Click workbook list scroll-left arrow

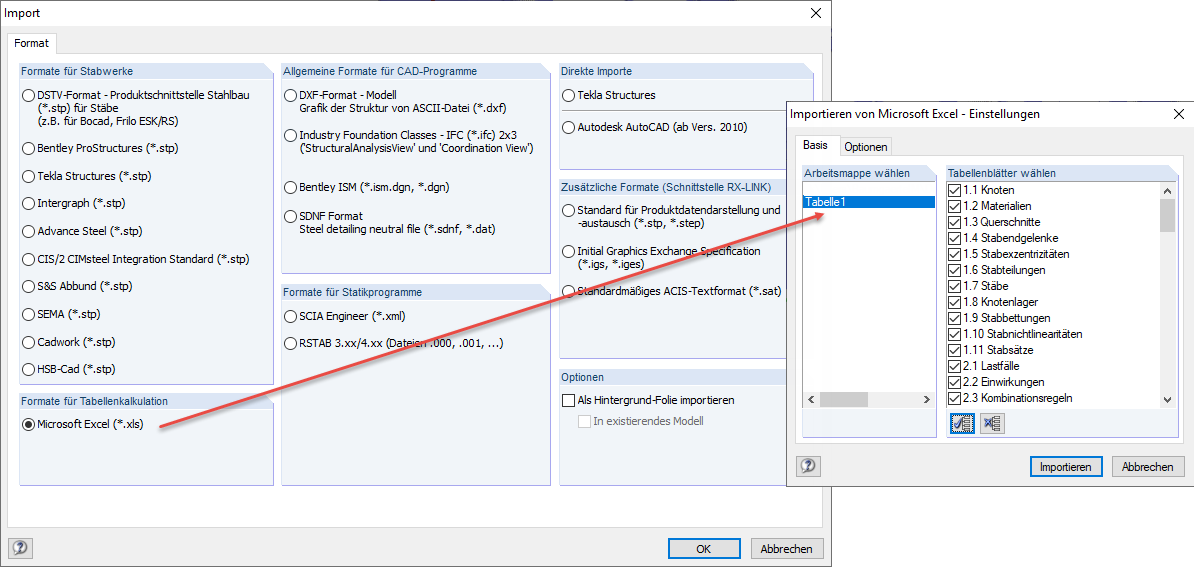811,400
